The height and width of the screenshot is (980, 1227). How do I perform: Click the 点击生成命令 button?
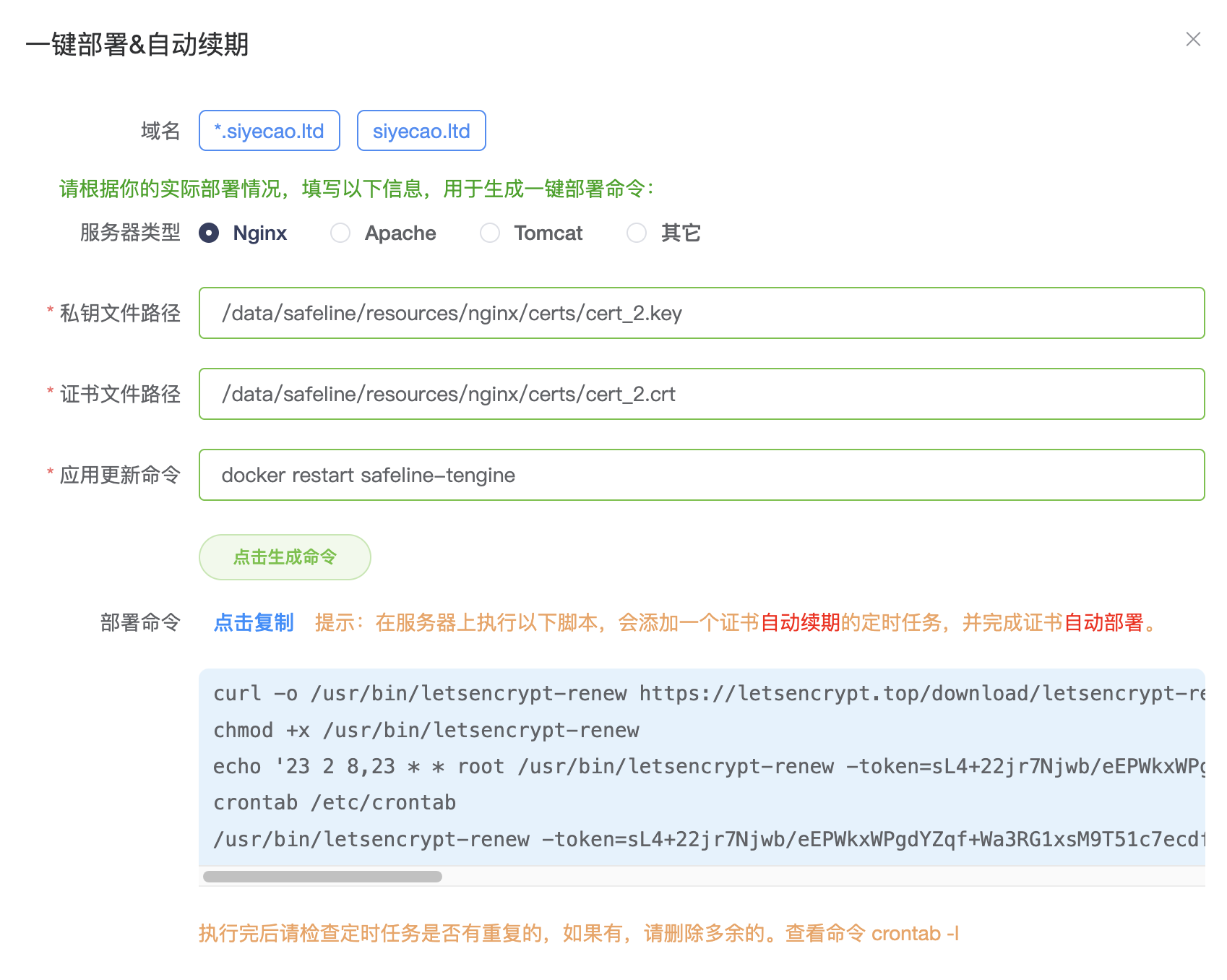(x=285, y=556)
